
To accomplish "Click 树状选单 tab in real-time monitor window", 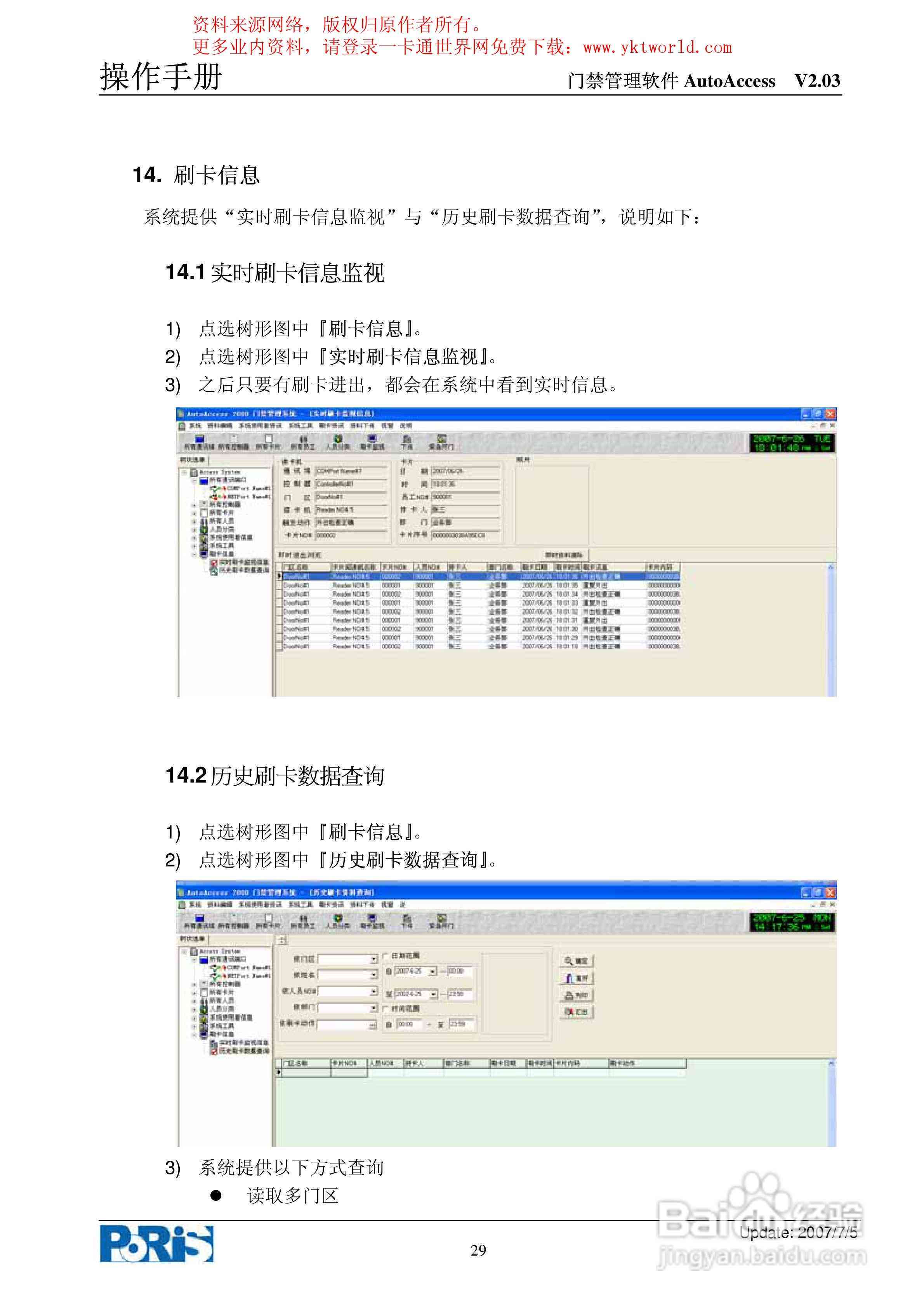I will point(194,460).
